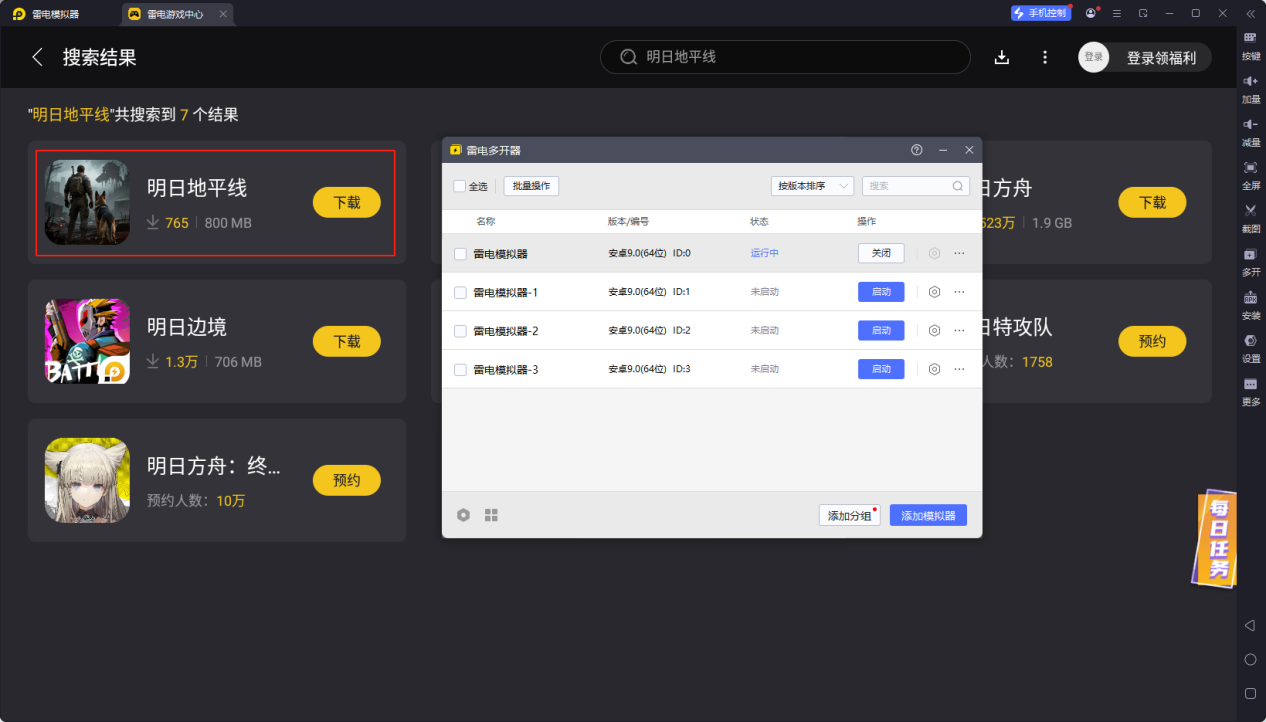Open emulator settings (设置) in the sidebar
Image resolution: width=1266 pixels, height=722 pixels.
tap(1250, 346)
